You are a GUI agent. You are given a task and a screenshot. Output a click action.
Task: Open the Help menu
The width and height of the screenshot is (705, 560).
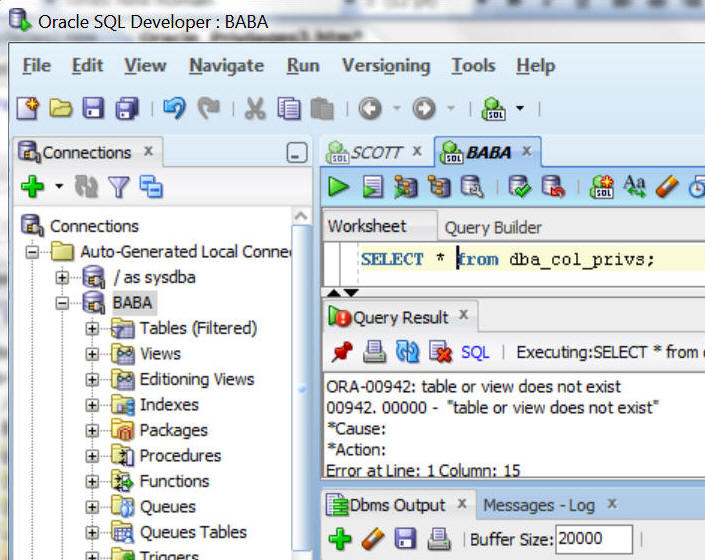point(535,66)
